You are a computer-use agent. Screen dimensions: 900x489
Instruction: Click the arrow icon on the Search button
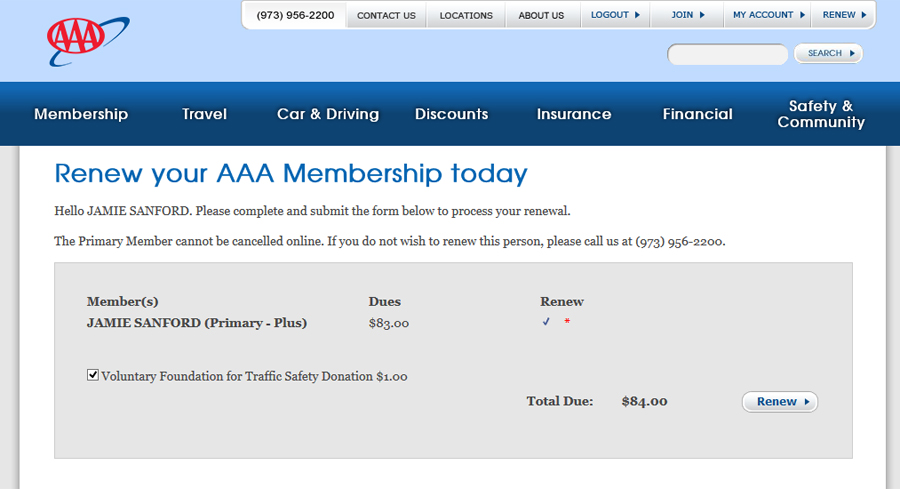pos(852,53)
